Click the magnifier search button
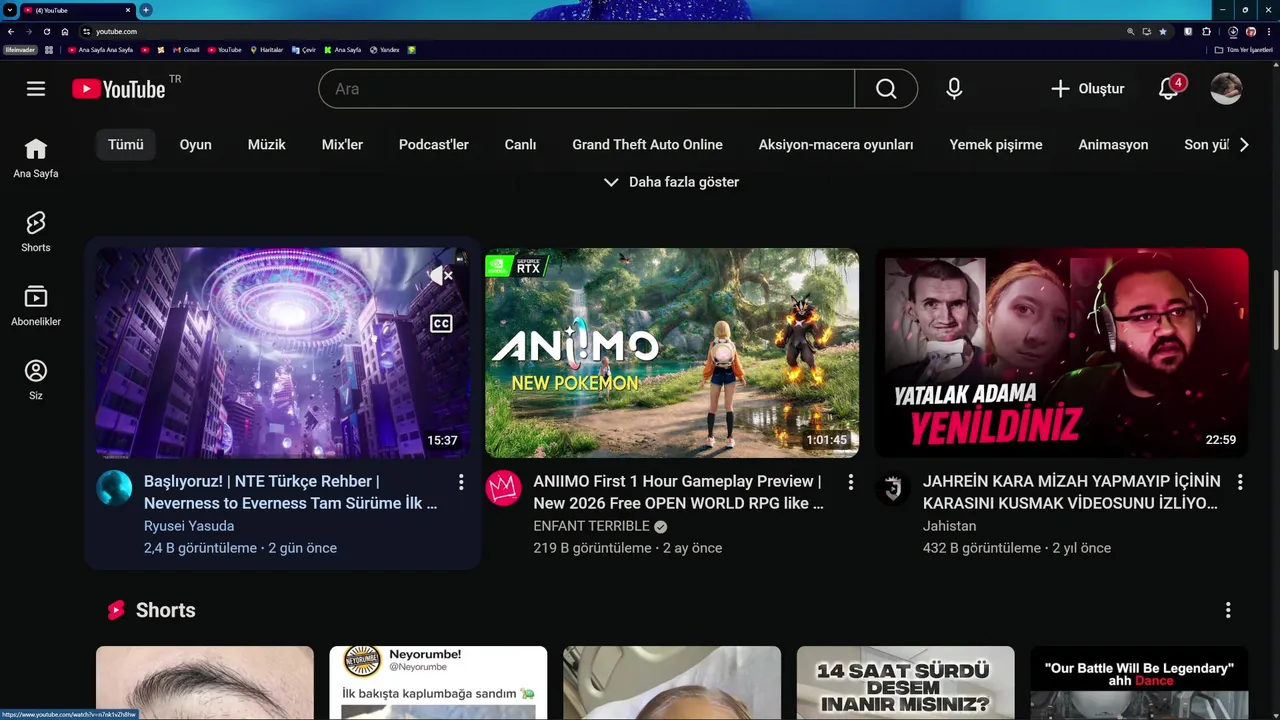Image resolution: width=1280 pixels, height=720 pixels. (x=886, y=89)
